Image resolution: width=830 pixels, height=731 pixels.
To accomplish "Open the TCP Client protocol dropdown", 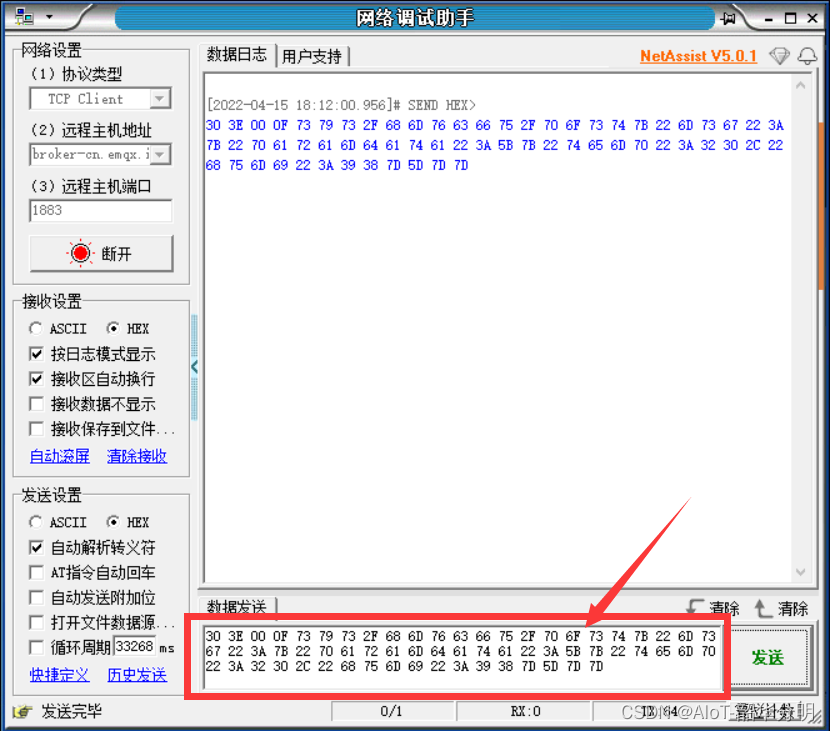I will coord(160,99).
